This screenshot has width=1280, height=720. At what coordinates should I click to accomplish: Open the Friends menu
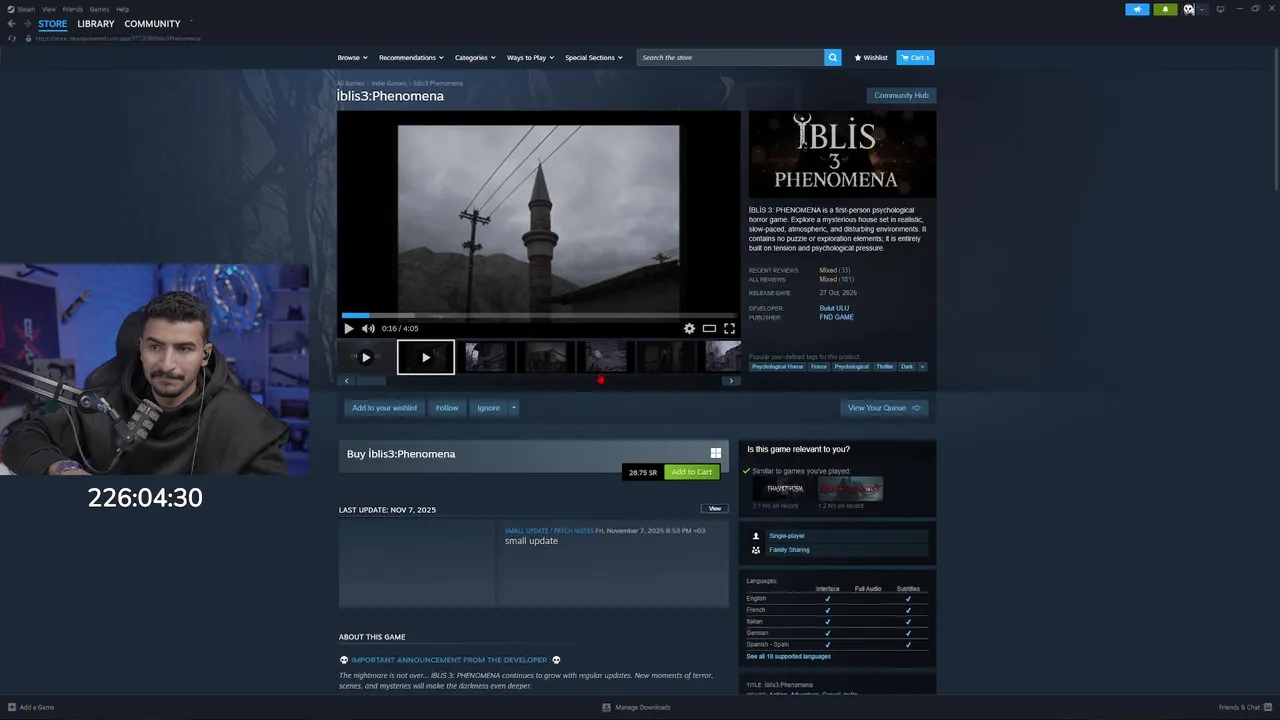73,9
